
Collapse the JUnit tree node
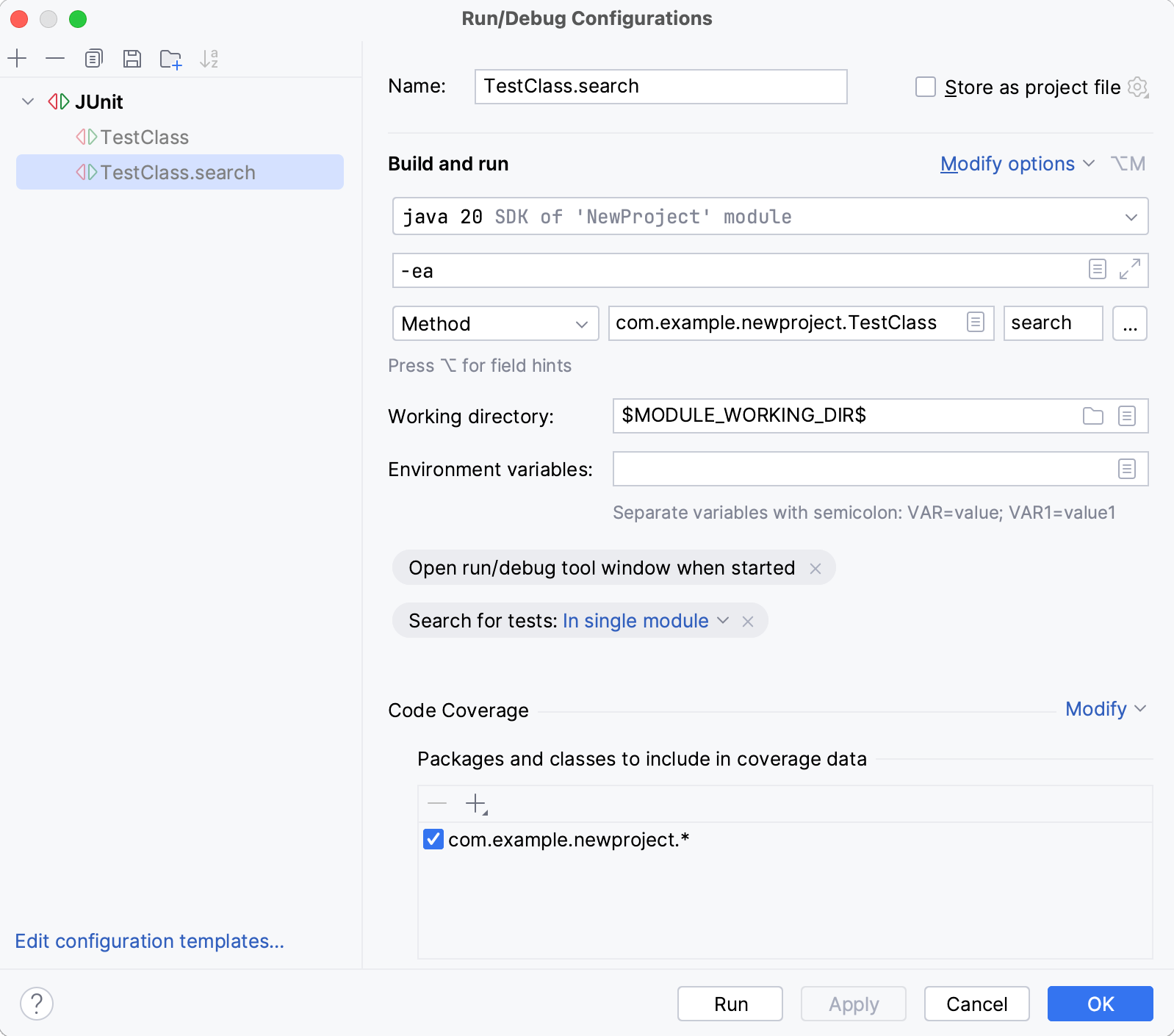tap(28, 101)
